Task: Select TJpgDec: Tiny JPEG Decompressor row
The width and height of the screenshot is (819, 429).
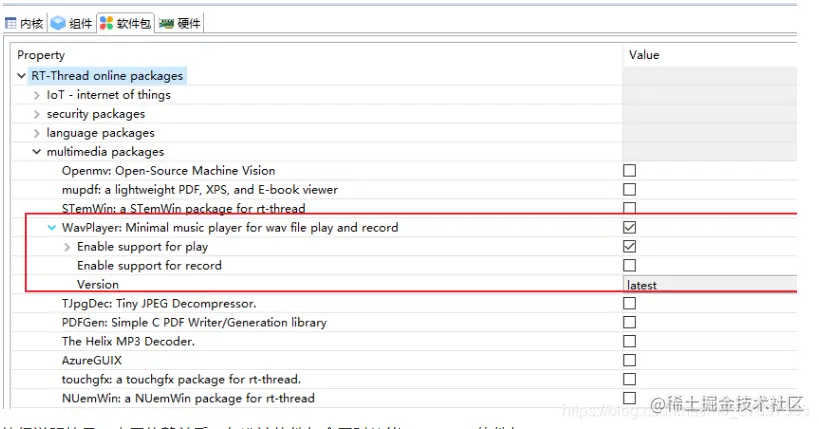Action: click(x=159, y=303)
